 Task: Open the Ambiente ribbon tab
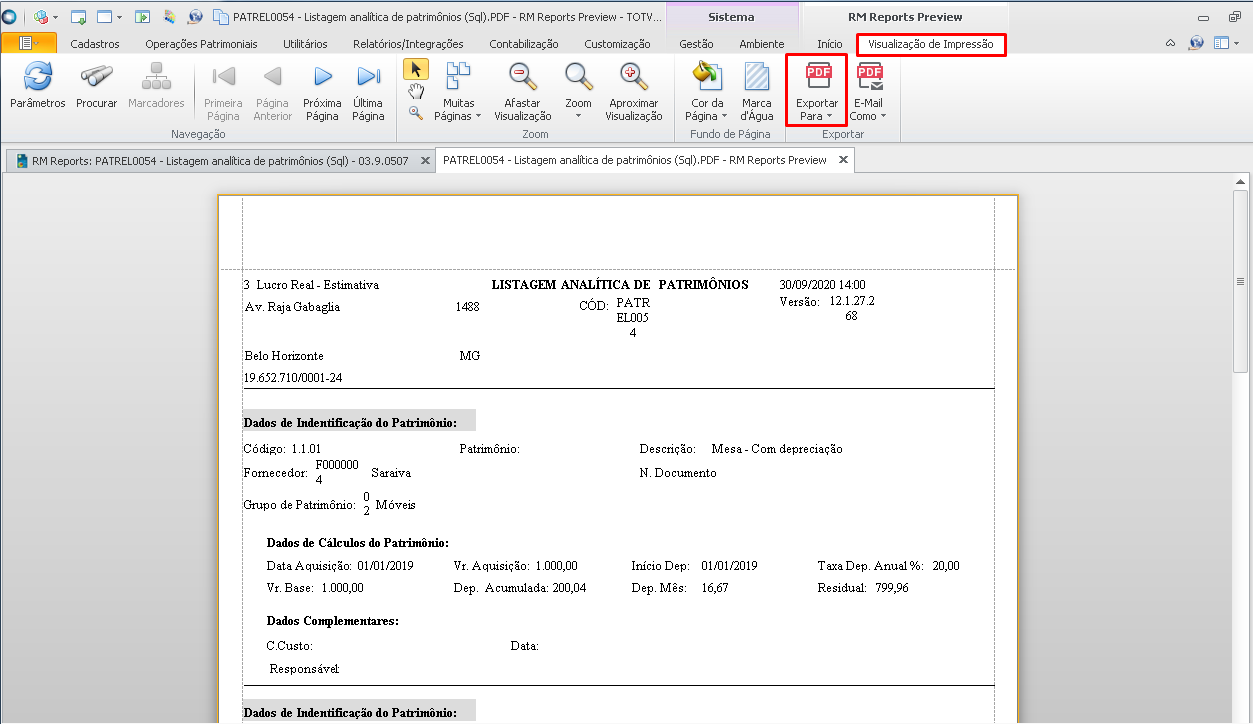pos(762,44)
